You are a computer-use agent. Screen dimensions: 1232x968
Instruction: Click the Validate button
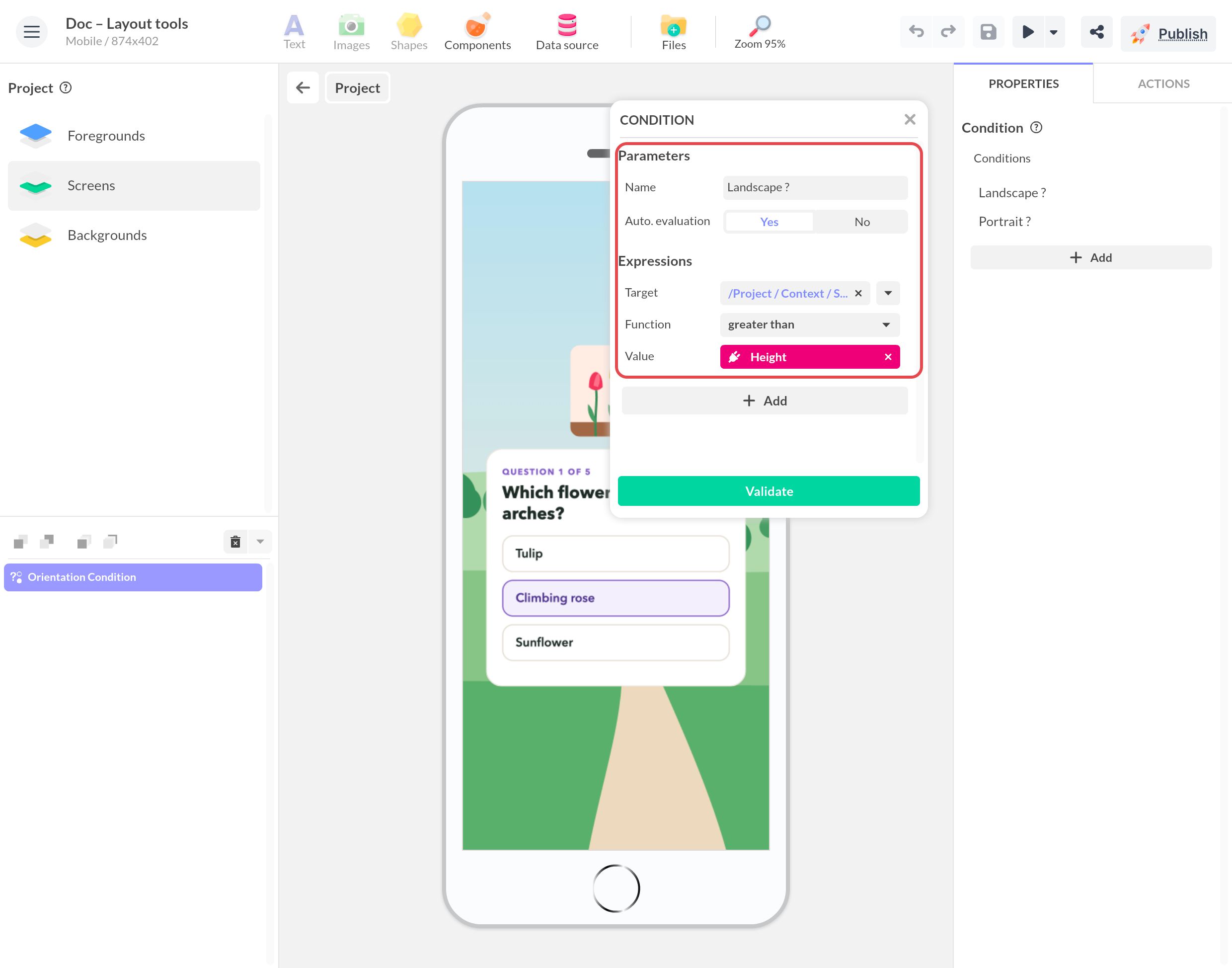coord(769,491)
